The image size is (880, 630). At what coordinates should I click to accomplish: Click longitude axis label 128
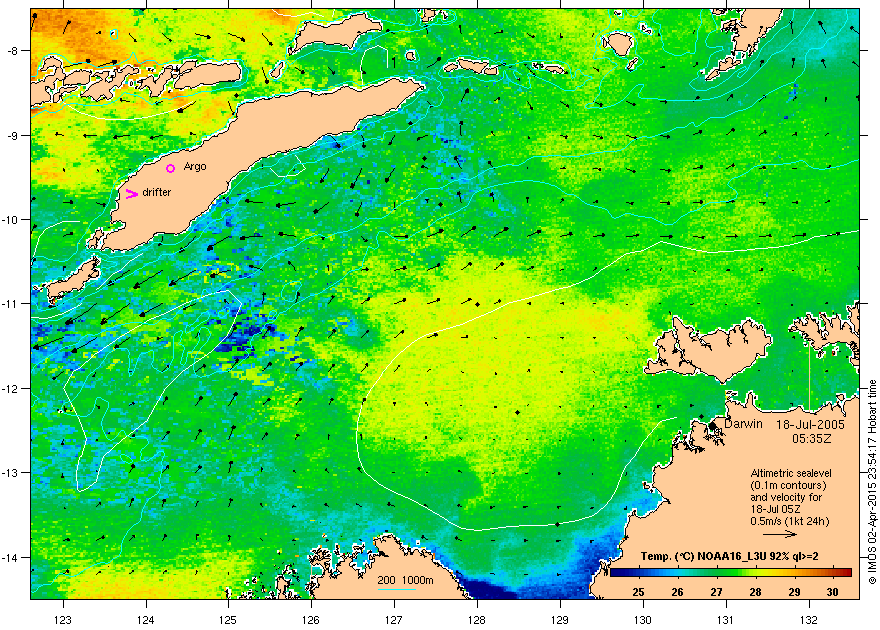477,620
